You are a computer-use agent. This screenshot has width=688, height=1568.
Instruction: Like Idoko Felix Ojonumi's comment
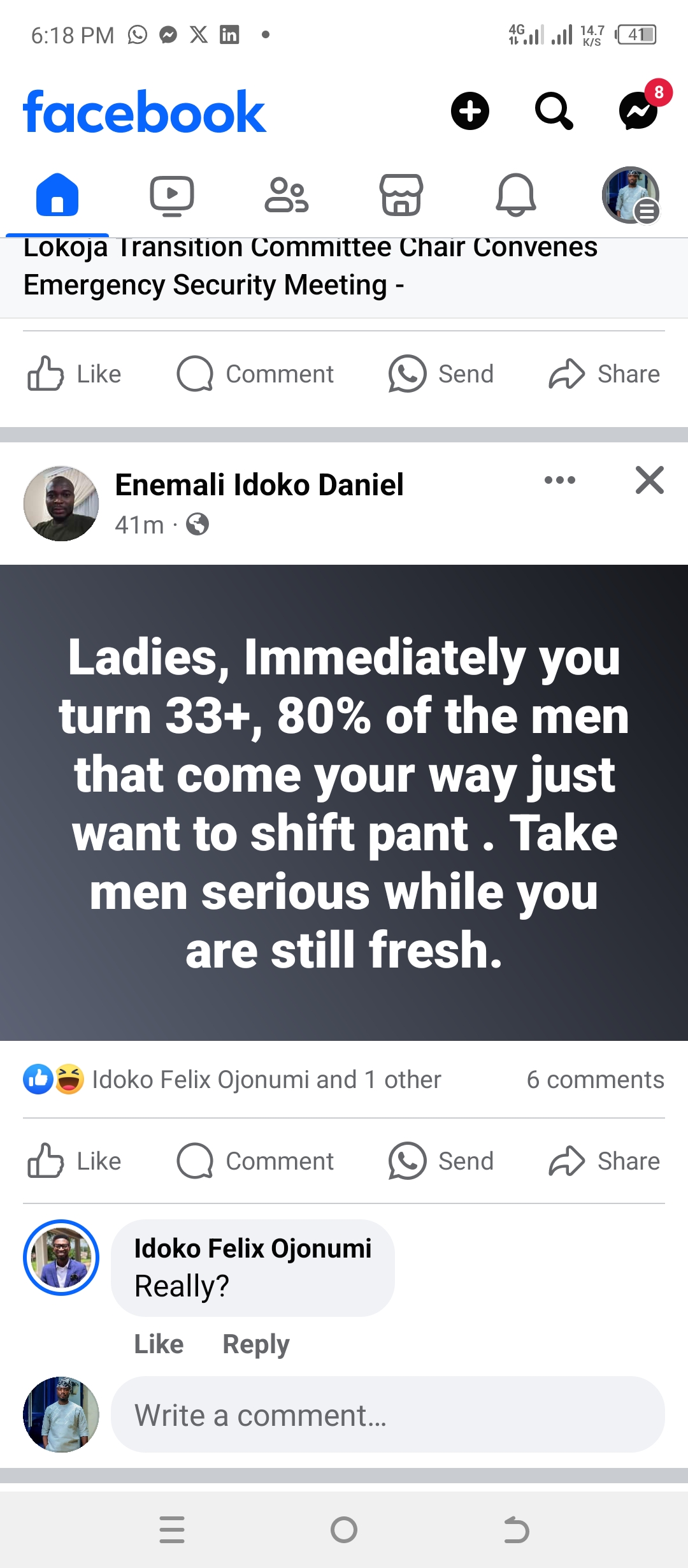[159, 1344]
